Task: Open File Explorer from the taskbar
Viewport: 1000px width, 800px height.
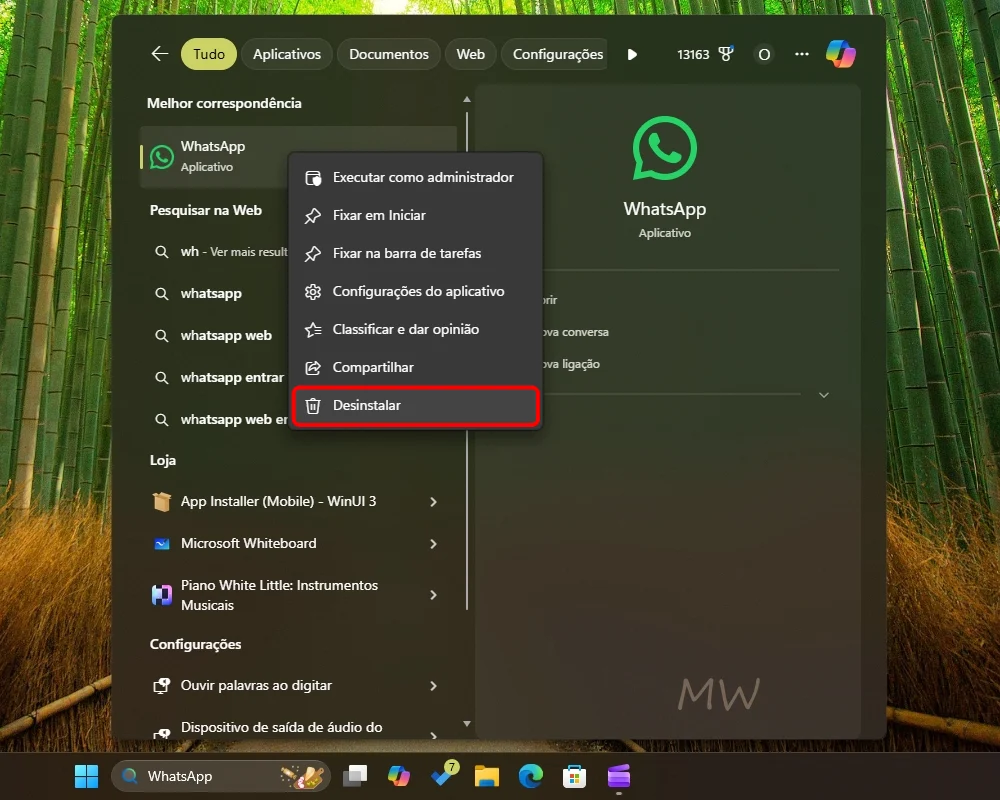Action: tap(487, 776)
